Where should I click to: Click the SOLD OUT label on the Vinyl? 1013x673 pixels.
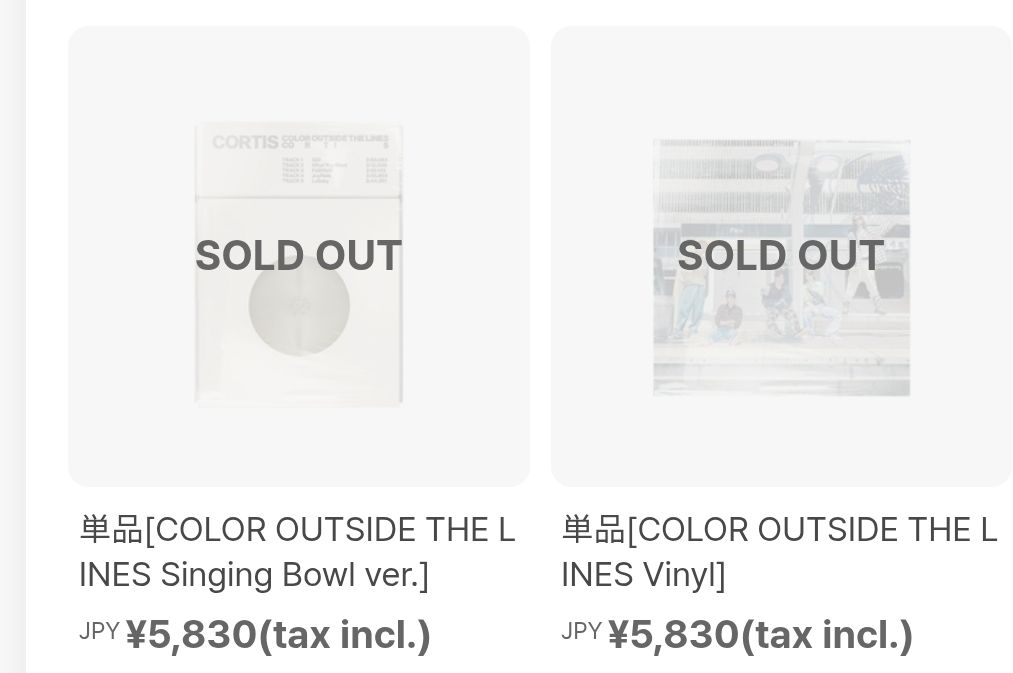point(781,256)
